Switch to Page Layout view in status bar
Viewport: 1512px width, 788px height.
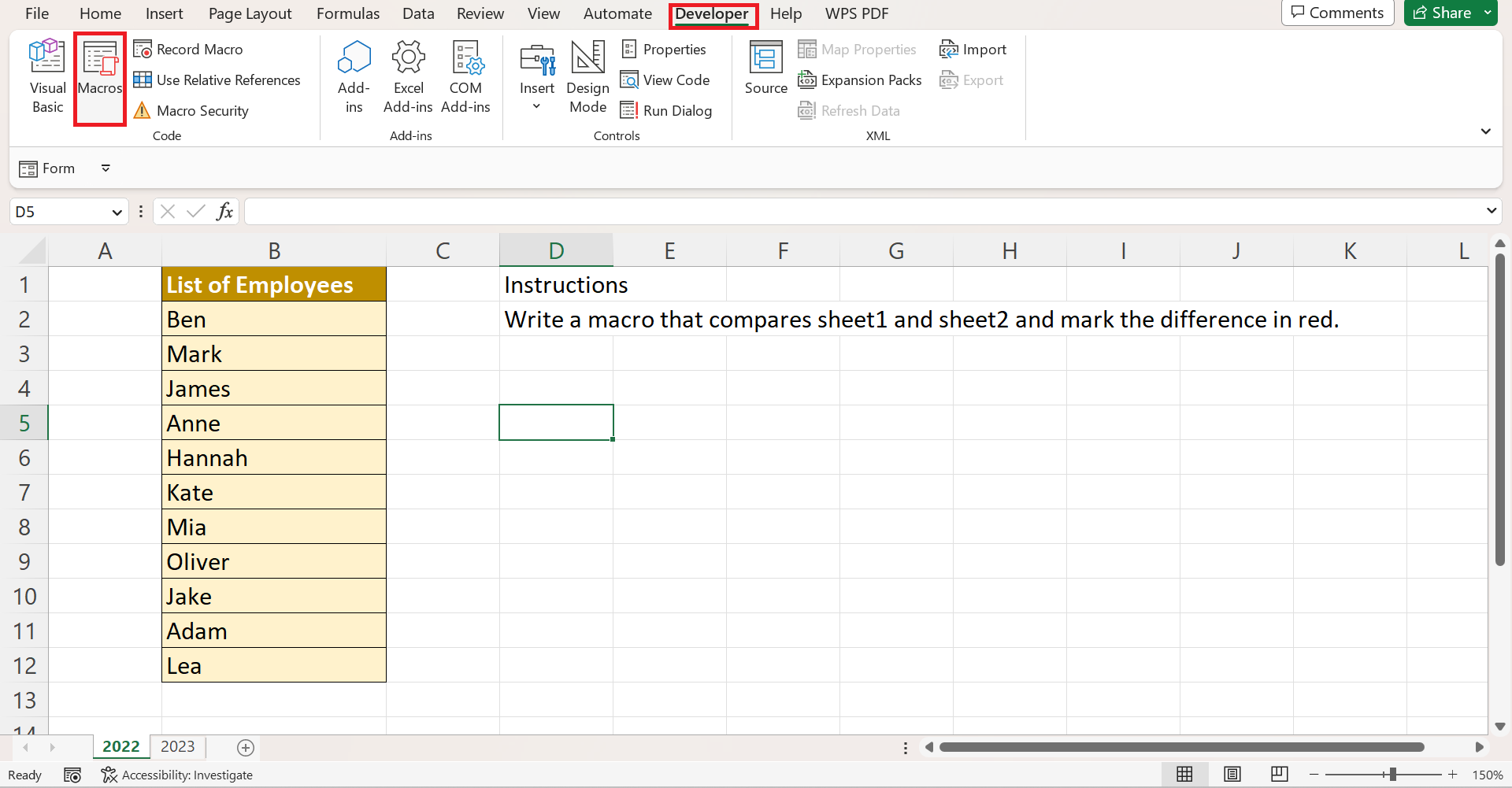(x=1232, y=775)
